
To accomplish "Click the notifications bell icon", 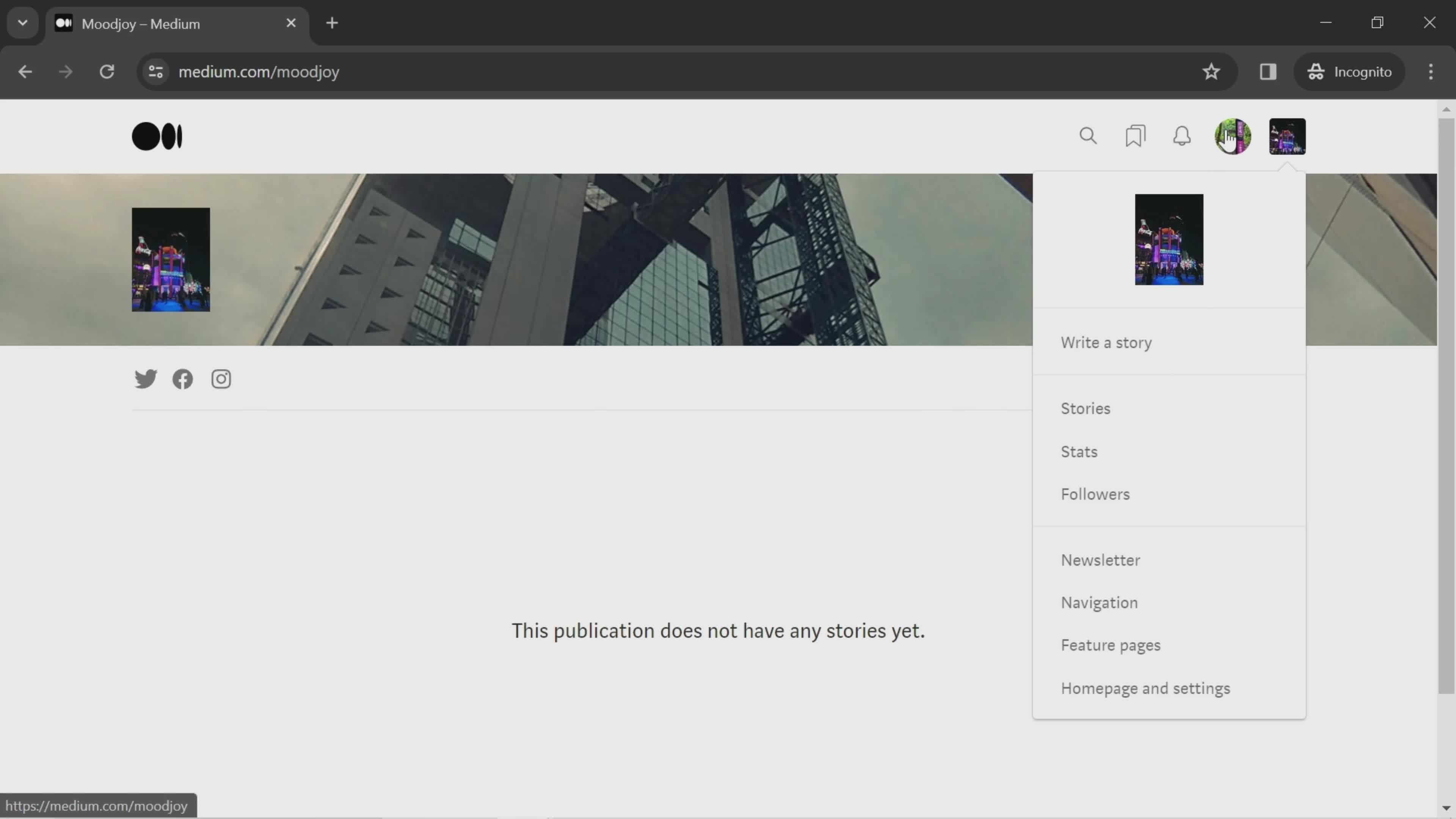I will (1182, 136).
